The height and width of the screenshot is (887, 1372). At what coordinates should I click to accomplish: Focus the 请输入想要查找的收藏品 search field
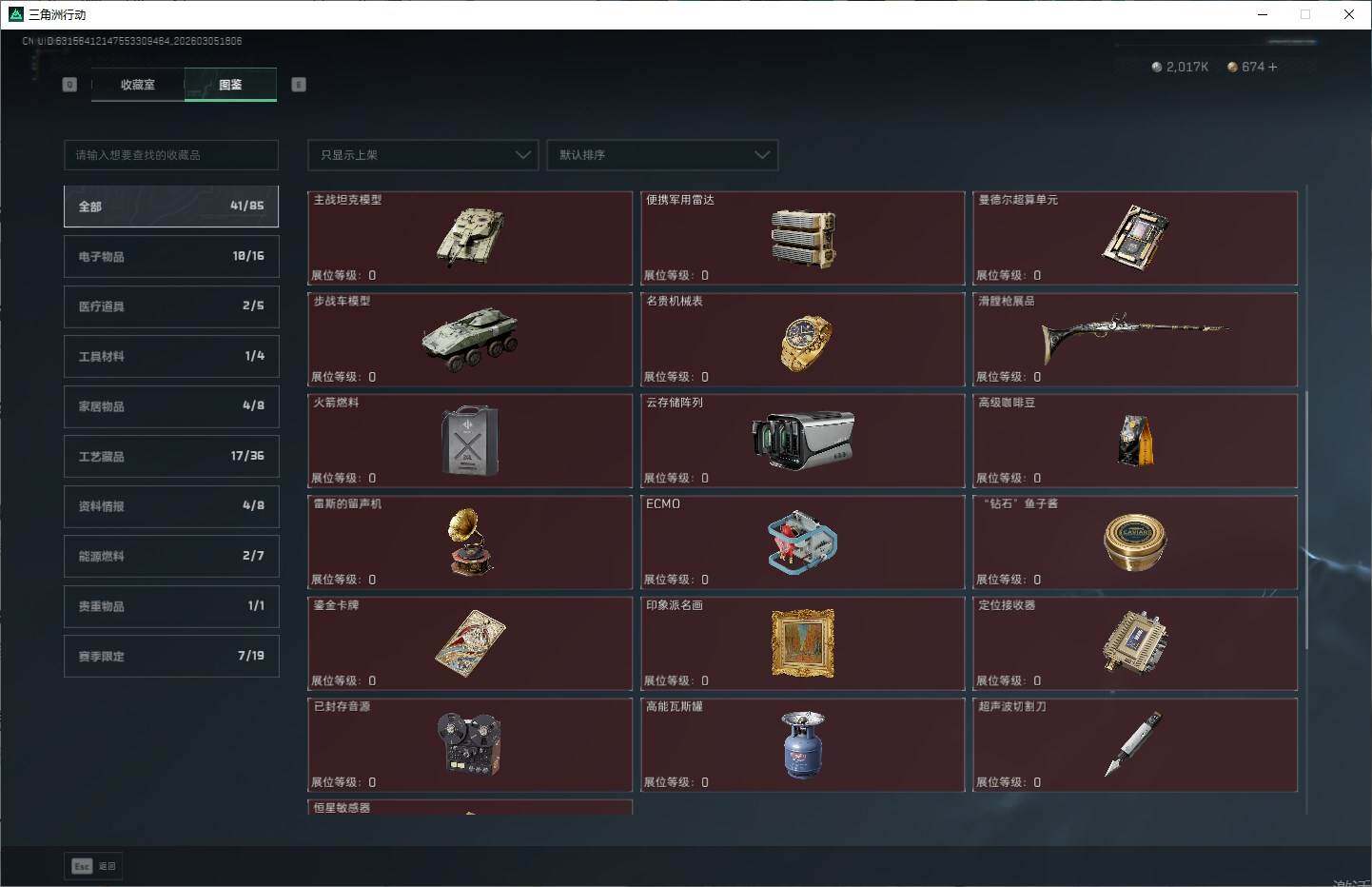tap(171, 155)
